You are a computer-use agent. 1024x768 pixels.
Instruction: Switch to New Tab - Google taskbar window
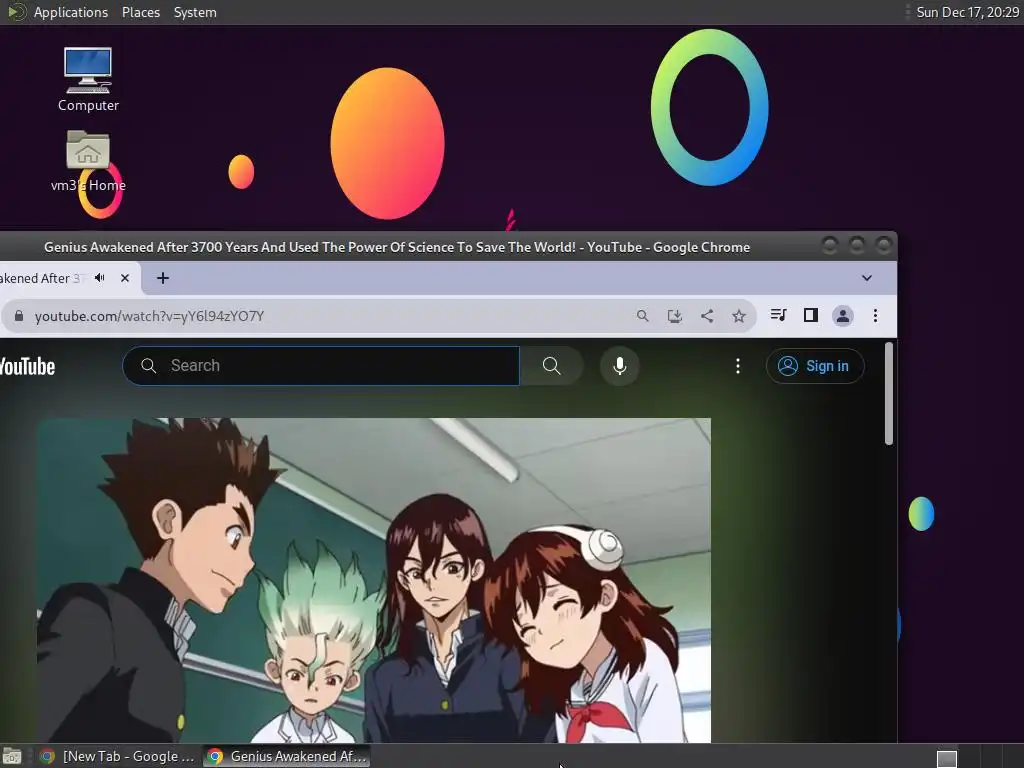coord(117,756)
